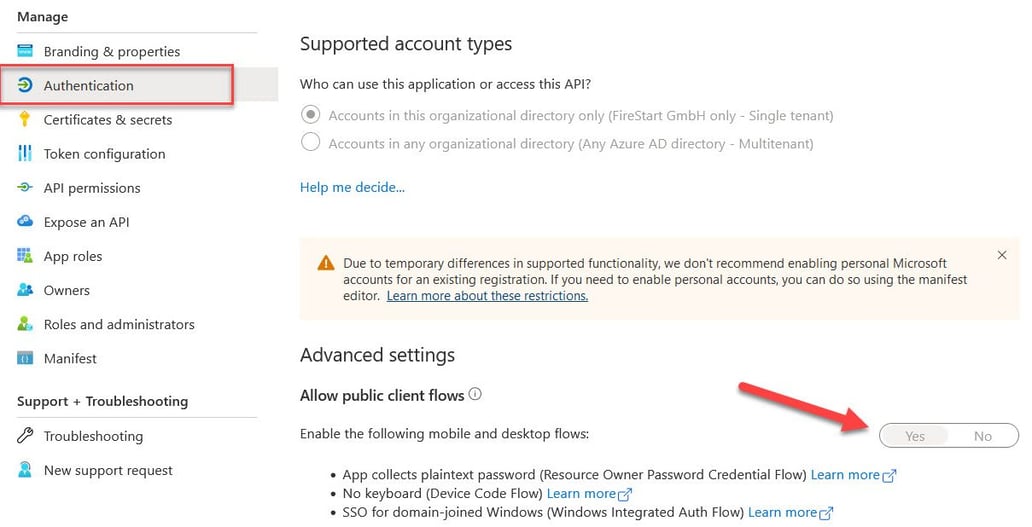Click the Expose an API cloud icon
The height and width of the screenshot is (527, 1032).
pos(25,222)
